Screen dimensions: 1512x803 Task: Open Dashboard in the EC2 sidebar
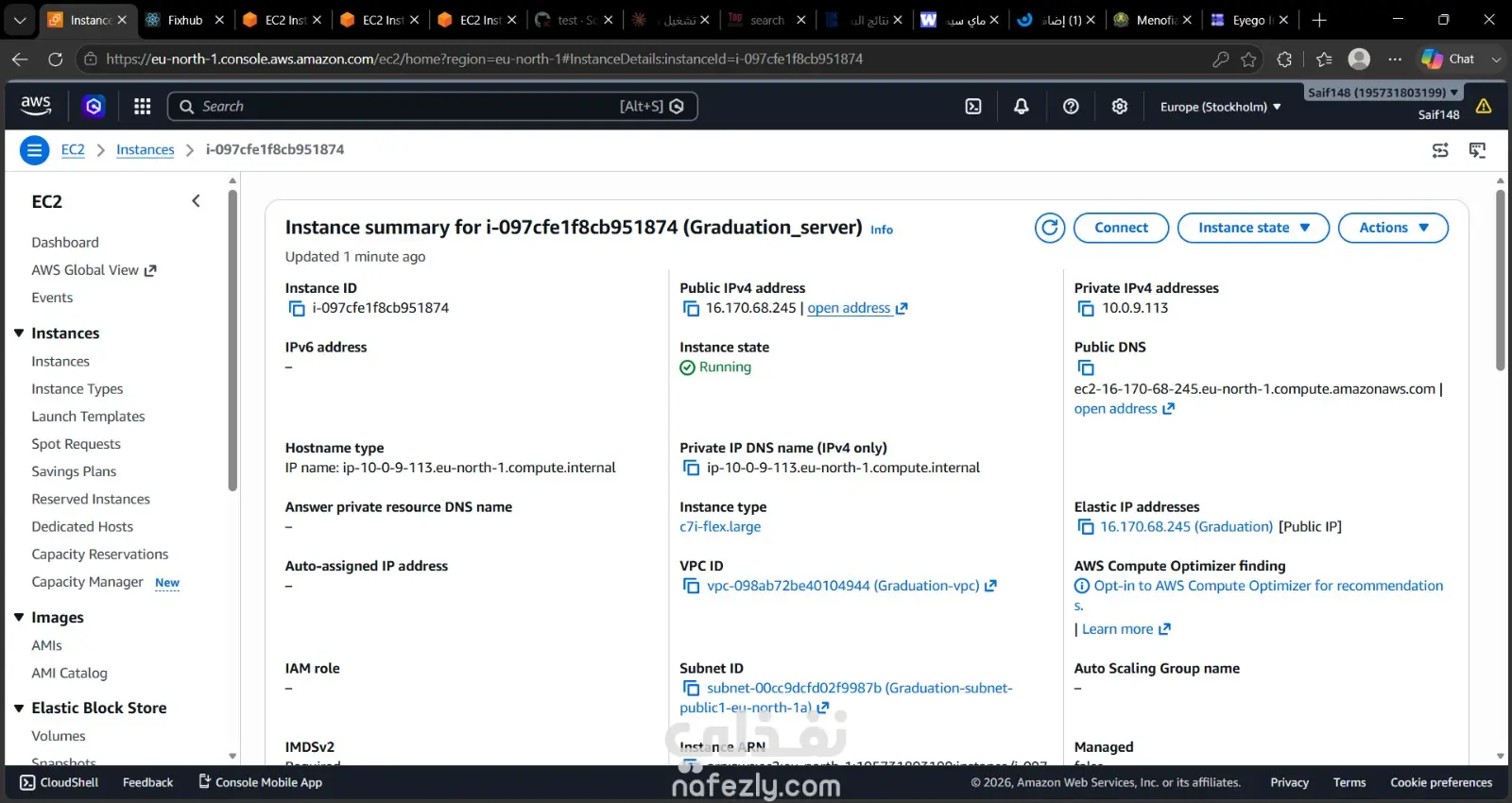65,243
